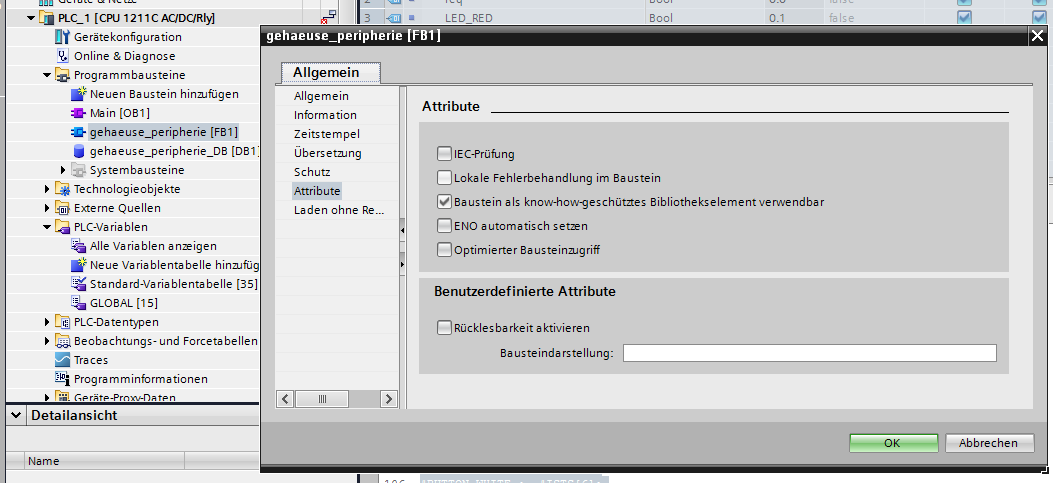Click the gehaeuse_peripherie_DB [DB1] database icon
The image size is (1053, 483).
point(79,151)
